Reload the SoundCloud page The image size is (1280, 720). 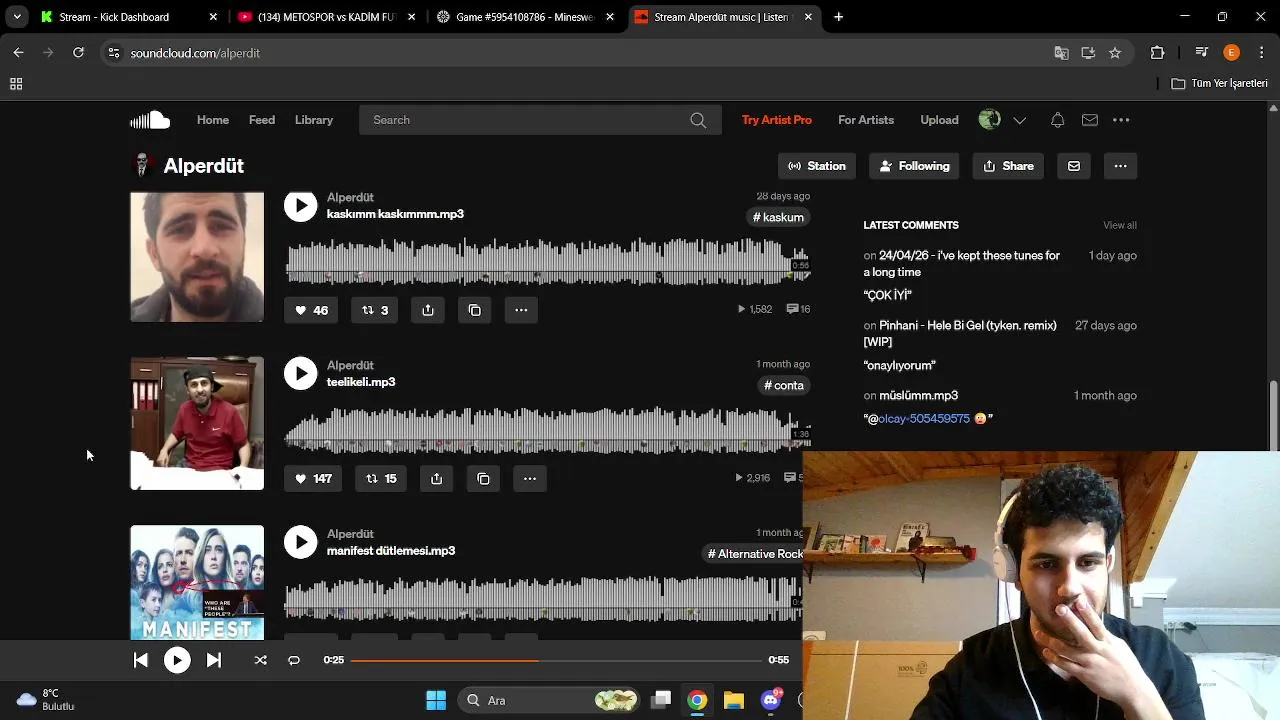[x=78, y=53]
